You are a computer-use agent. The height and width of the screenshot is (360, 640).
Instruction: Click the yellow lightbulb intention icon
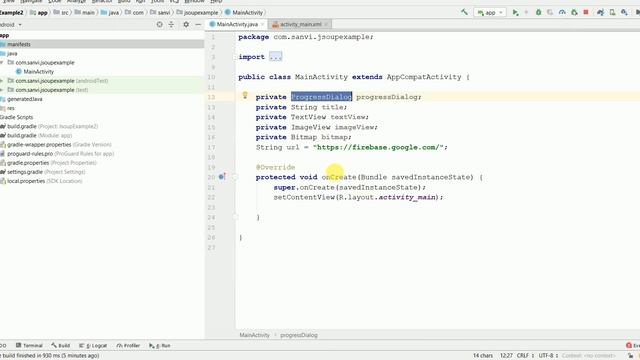[x=245, y=96]
